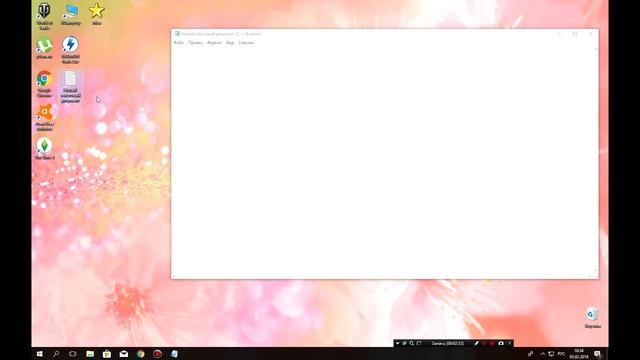Open the taskbar clock and date

point(579,354)
